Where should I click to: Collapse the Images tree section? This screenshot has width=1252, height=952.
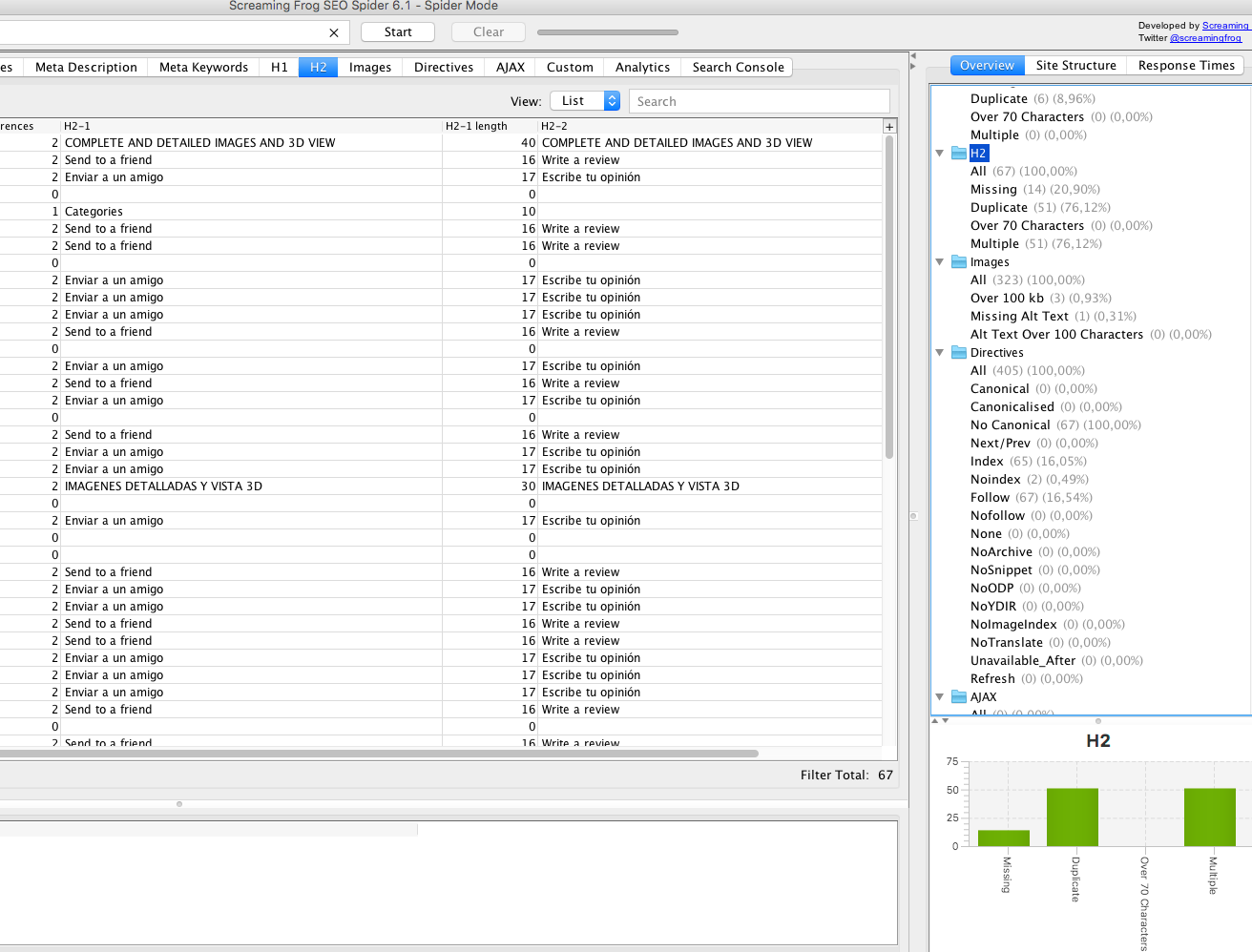point(940,262)
